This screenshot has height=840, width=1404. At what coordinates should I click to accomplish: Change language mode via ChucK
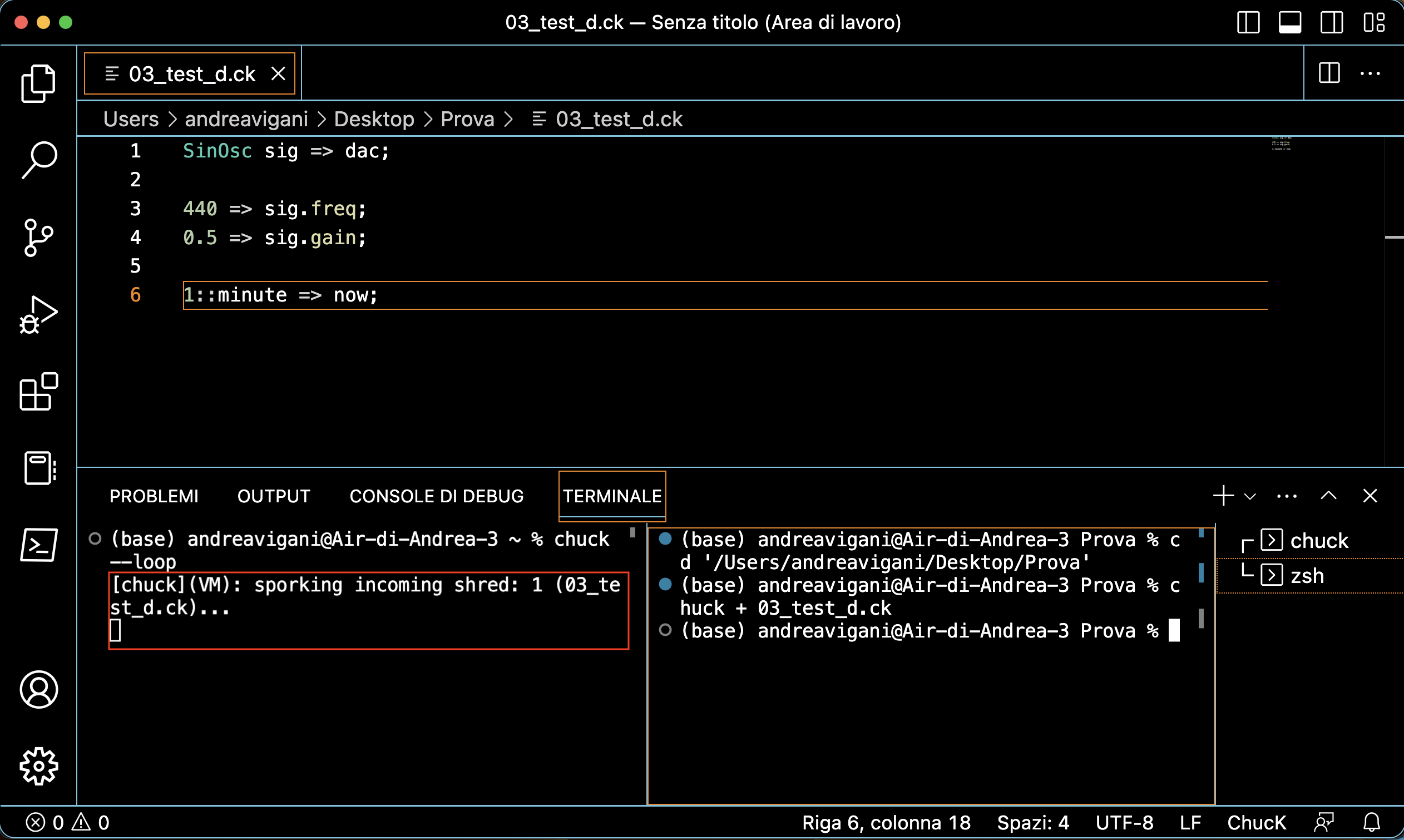pos(1256,822)
